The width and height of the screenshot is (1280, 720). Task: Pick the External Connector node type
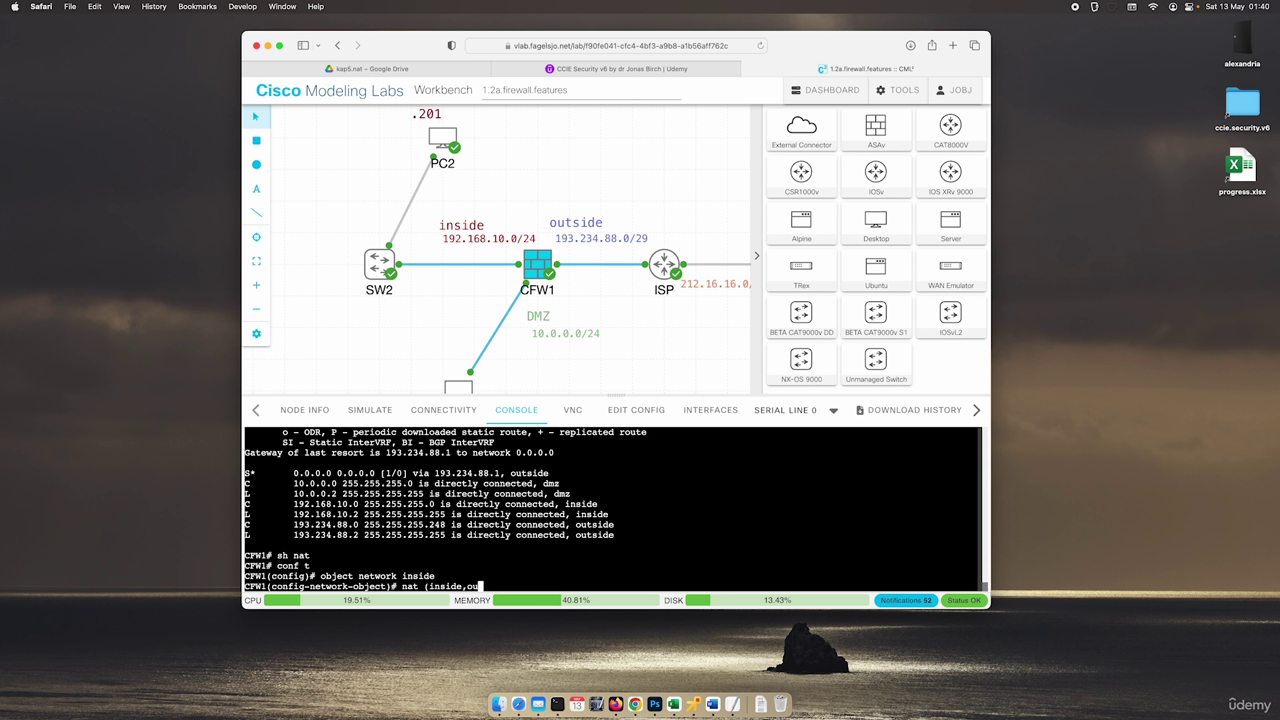801,131
